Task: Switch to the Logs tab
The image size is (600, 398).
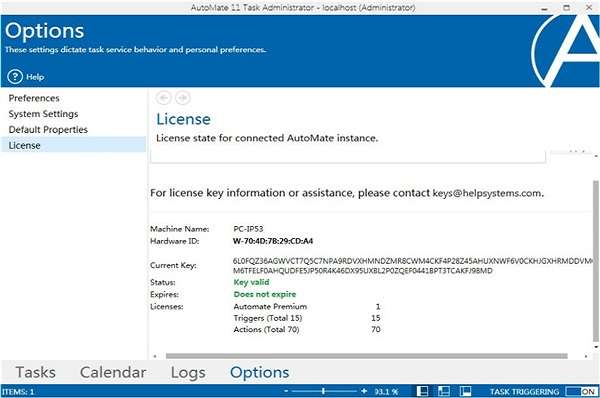Action: click(188, 372)
